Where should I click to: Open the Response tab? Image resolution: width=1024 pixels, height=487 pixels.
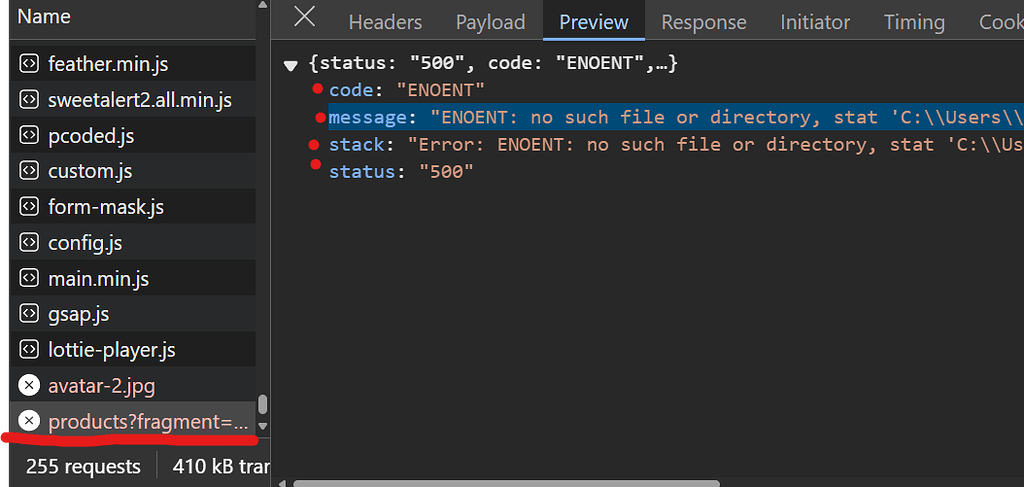(x=703, y=22)
